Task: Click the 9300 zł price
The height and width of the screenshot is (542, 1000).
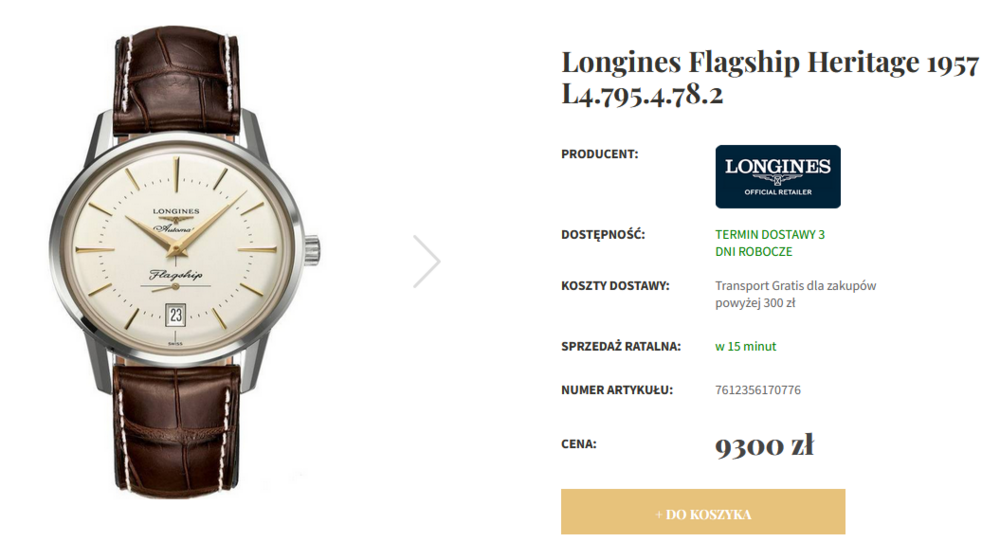Action: click(764, 444)
